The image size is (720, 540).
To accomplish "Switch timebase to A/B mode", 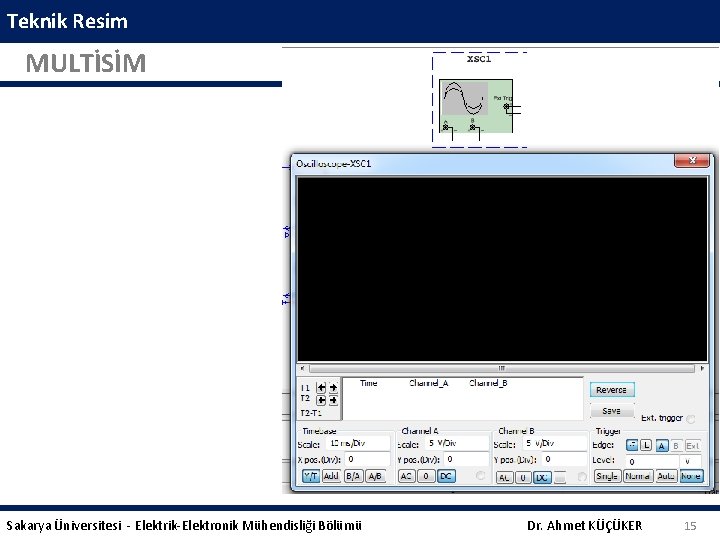I will tap(375, 476).
